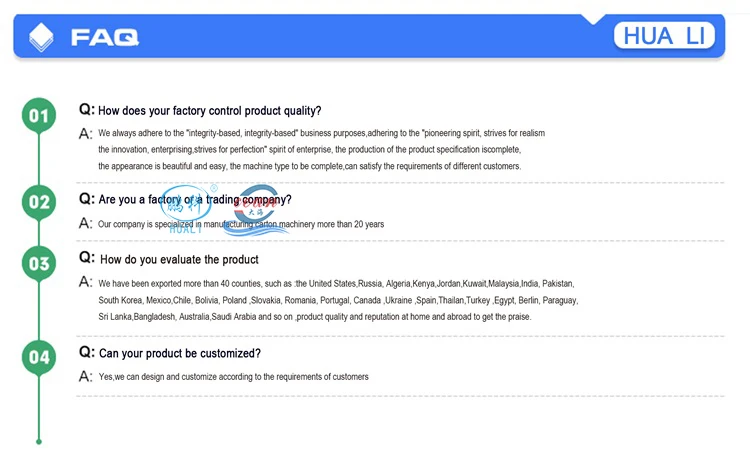Click the FAQ header title

point(104,38)
